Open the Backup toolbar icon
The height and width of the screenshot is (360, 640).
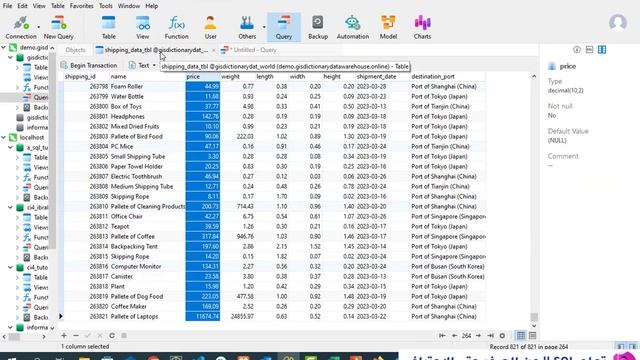[318, 27]
